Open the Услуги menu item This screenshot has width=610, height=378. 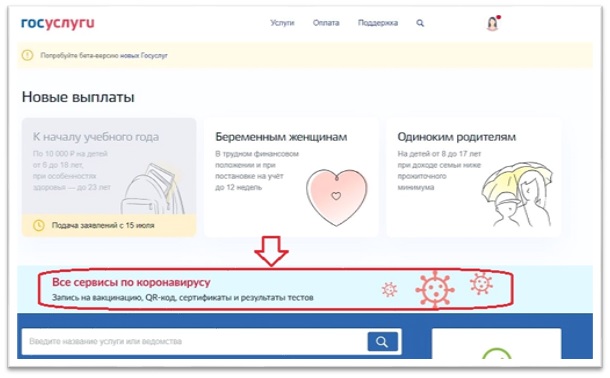[282, 23]
